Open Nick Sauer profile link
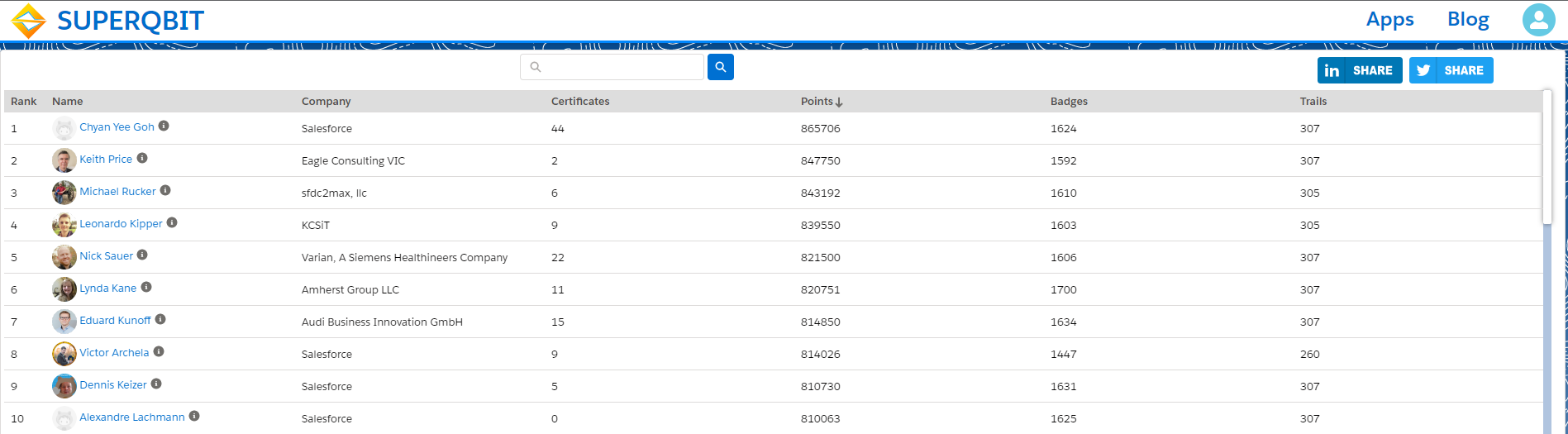This screenshot has width=1568, height=434. [x=106, y=256]
